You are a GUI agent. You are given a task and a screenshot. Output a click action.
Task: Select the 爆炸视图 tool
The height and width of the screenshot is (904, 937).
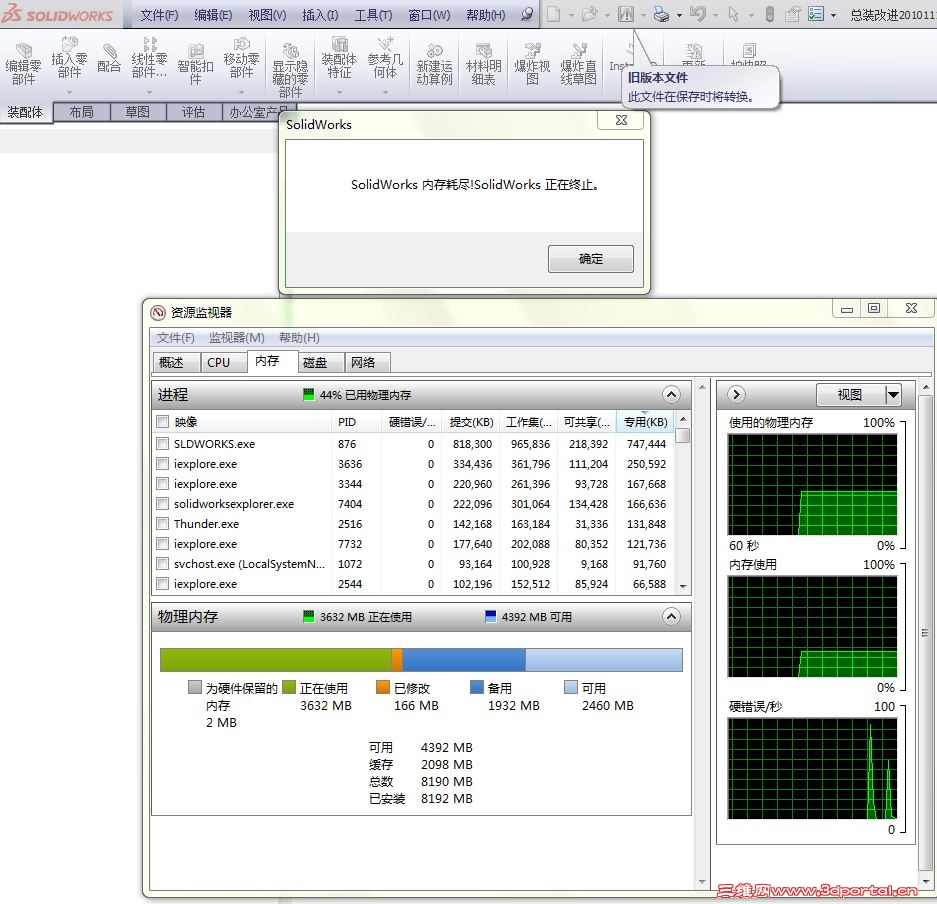(x=532, y=65)
